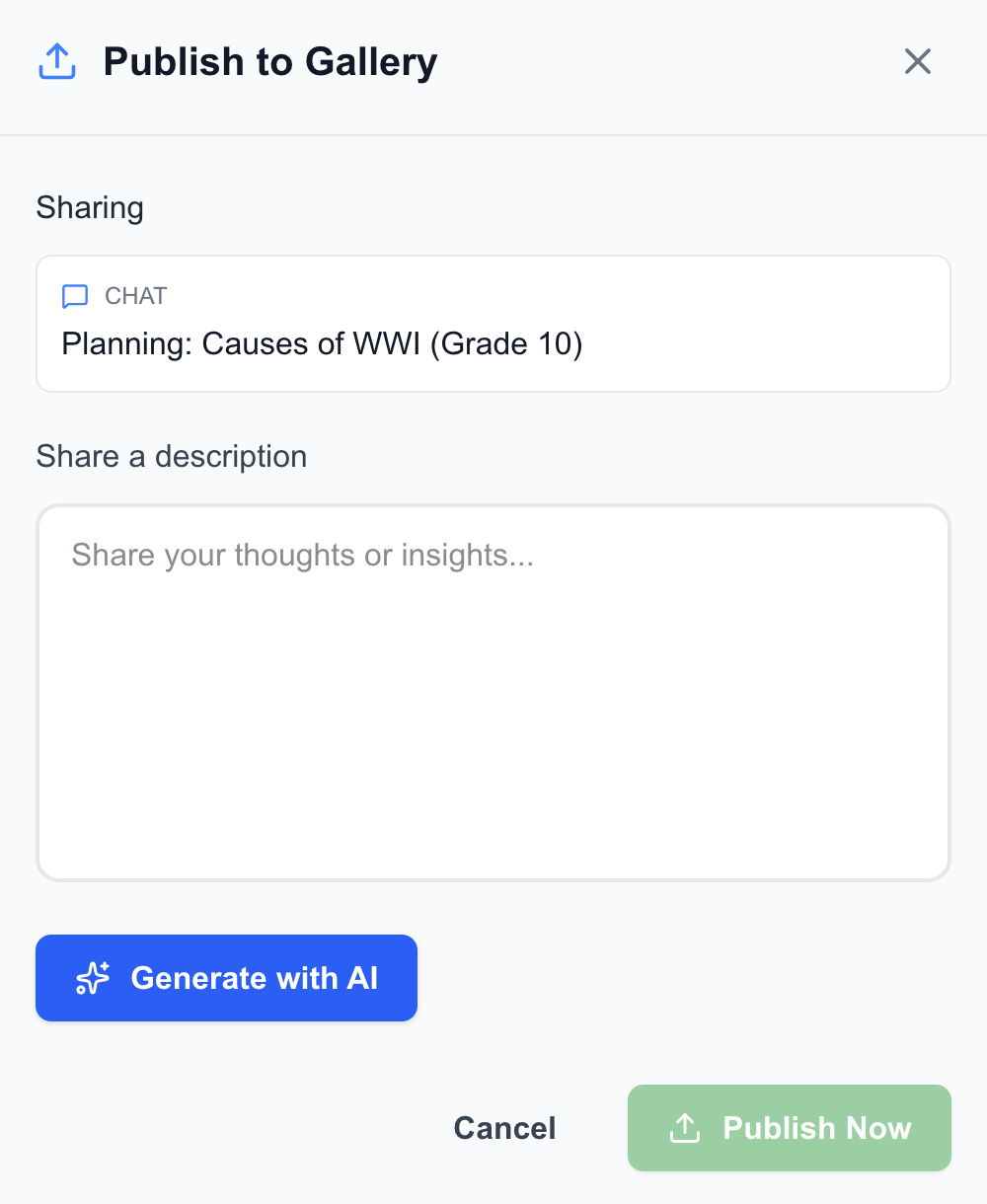Click the "Generate with AI" label text

tap(255, 978)
